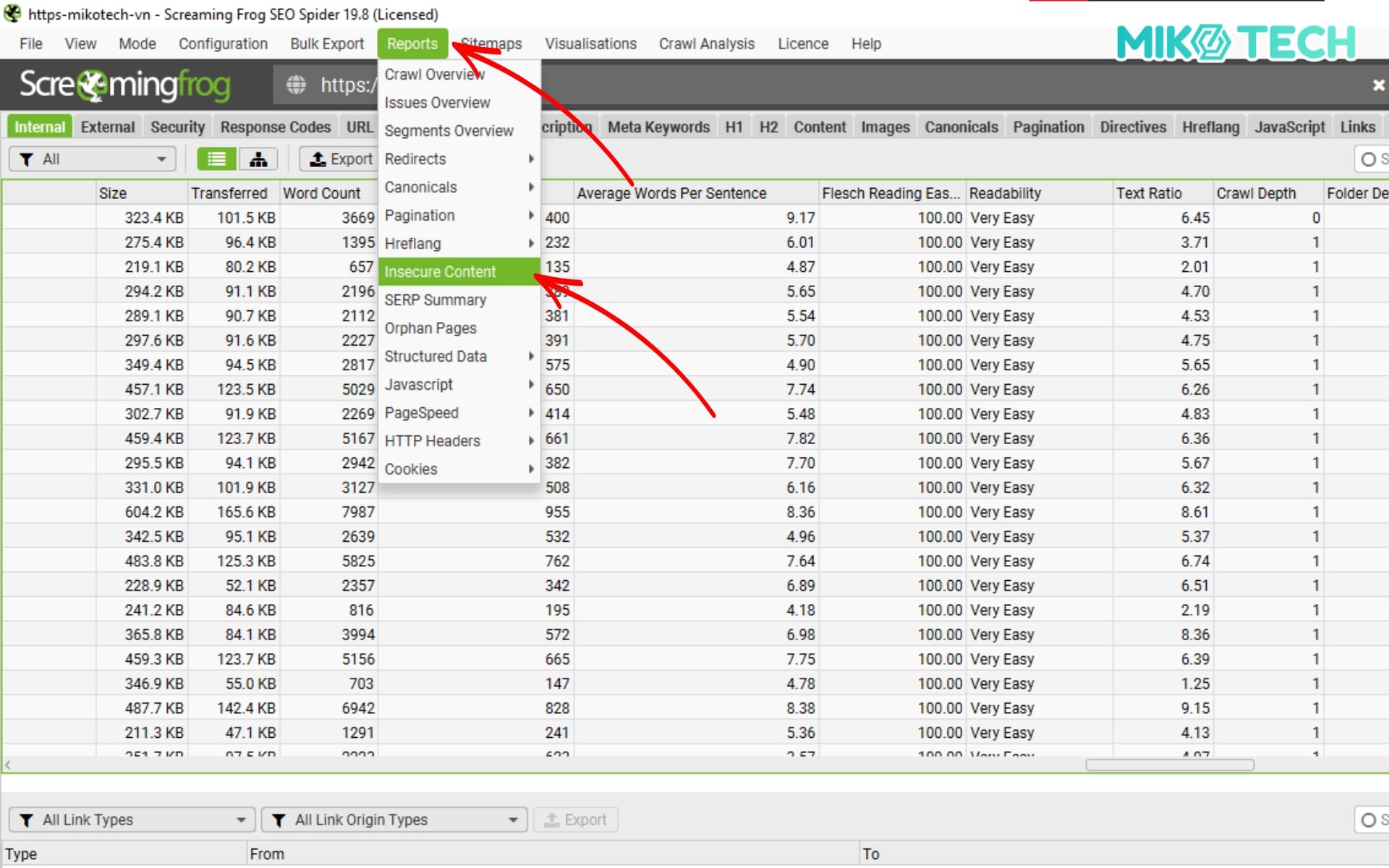Select Insecure Content report
Image resolution: width=1389 pixels, height=868 pixels.
(x=440, y=272)
